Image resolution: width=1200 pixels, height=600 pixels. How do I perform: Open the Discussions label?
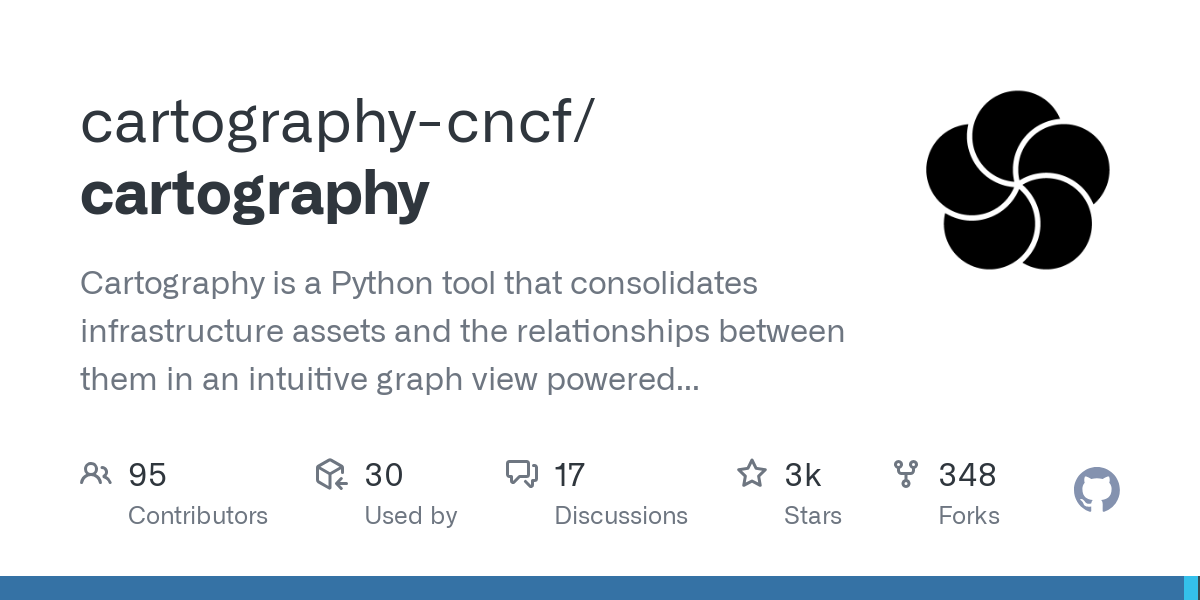pos(621,516)
